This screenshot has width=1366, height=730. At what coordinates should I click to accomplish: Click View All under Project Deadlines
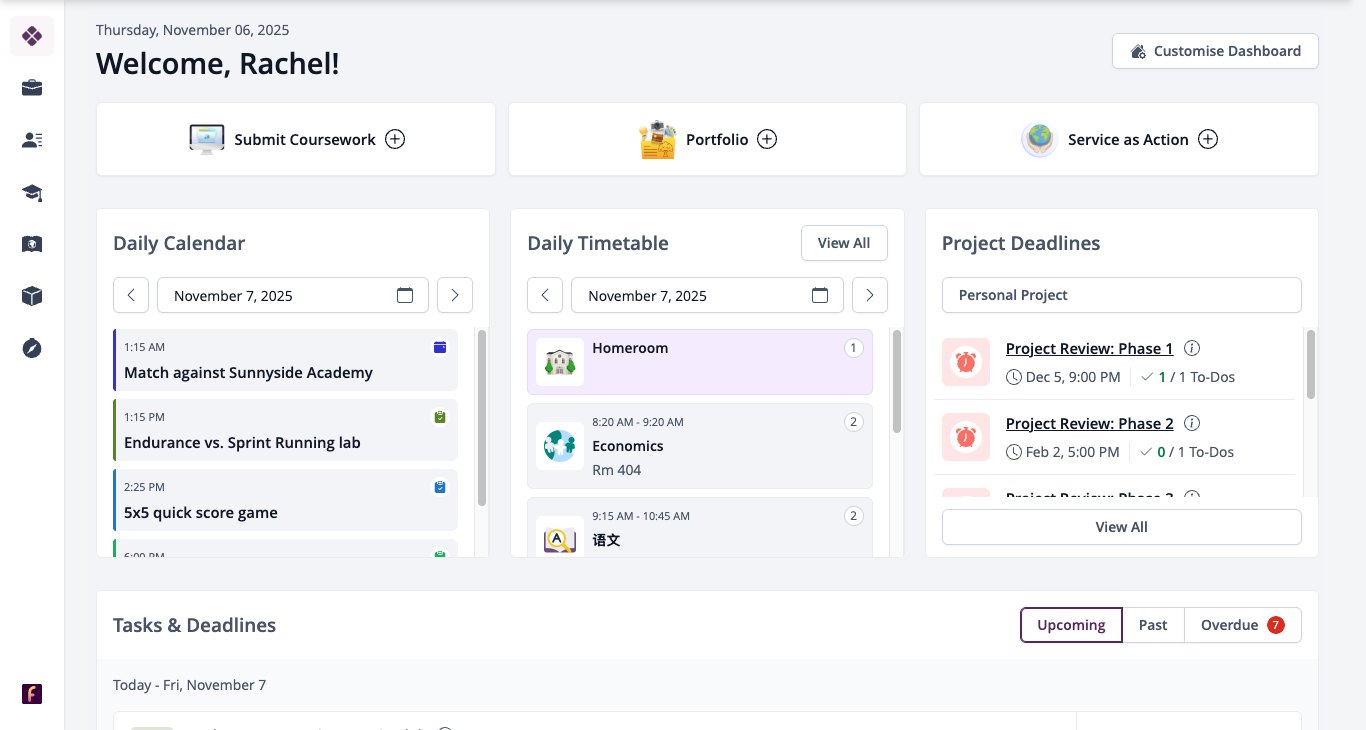1122,527
